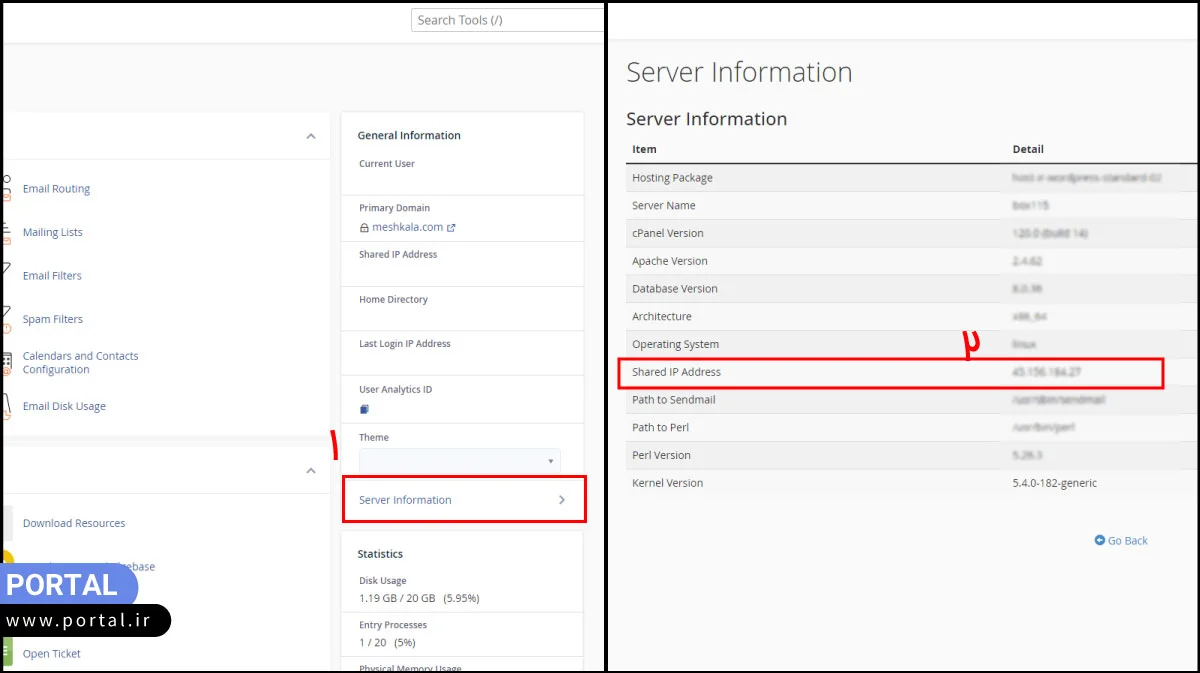Viewport: 1200px width, 673px height.
Task: Click the Open Ticket icon
Action: point(6,653)
